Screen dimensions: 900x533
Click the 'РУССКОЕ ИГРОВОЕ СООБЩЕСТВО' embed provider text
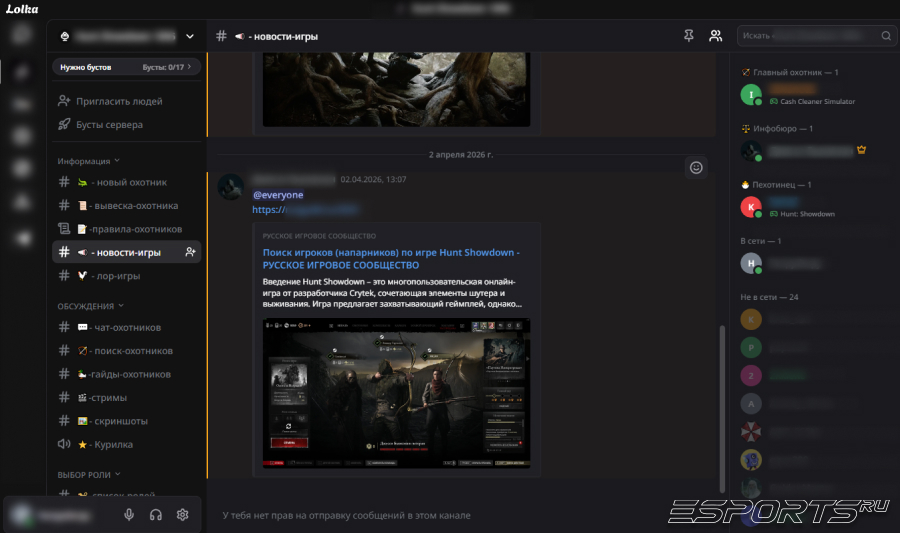click(x=319, y=236)
